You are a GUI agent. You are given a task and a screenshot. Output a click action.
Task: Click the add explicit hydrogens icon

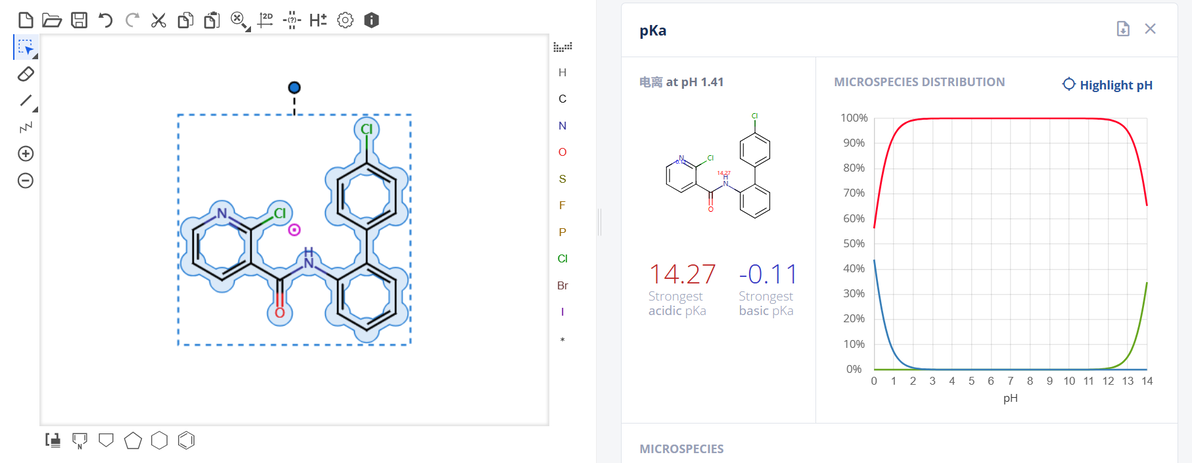tap(318, 20)
